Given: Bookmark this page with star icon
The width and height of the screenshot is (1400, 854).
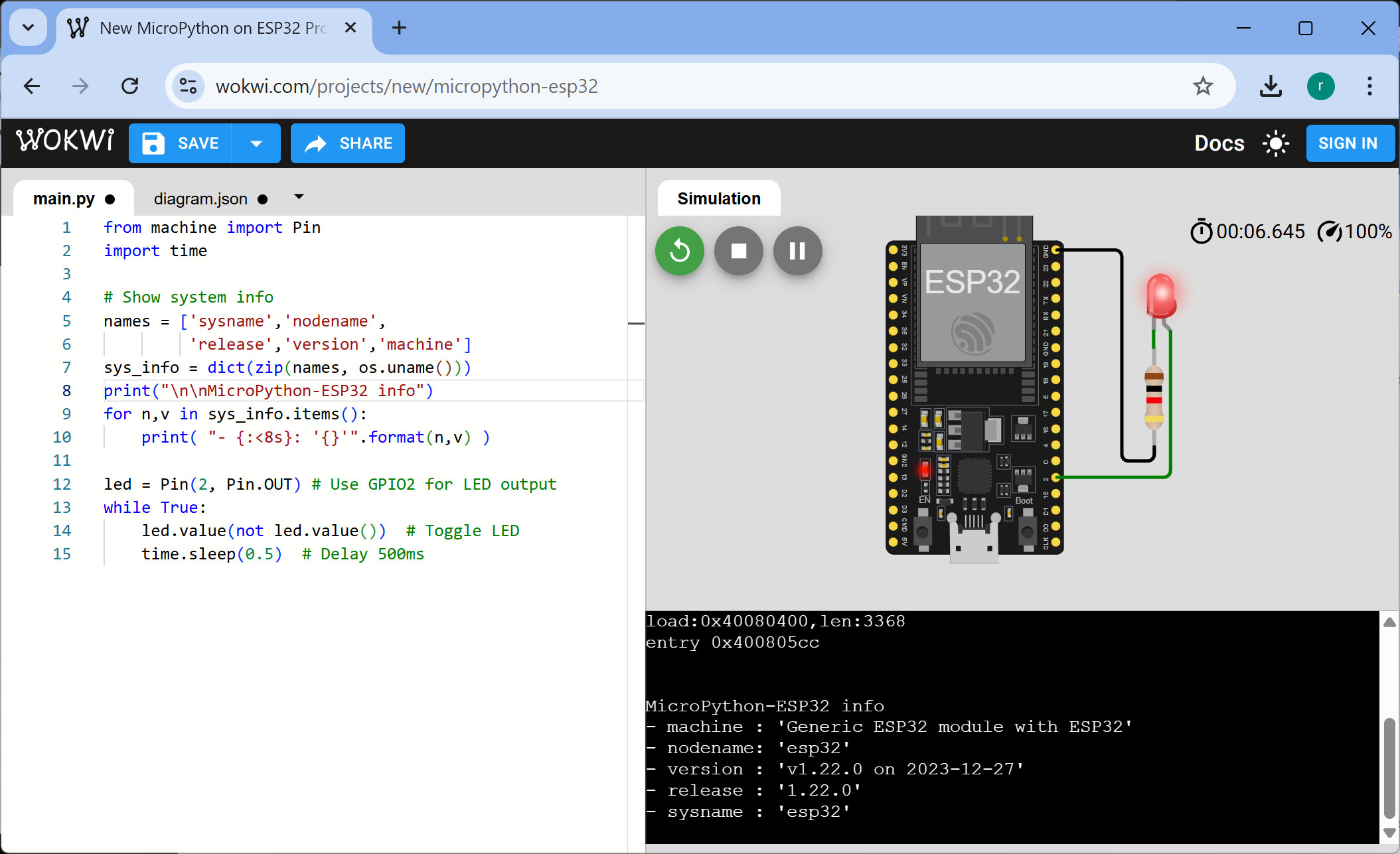Looking at the screenshot, I should pyautogui.click(x=1203, y=86).
